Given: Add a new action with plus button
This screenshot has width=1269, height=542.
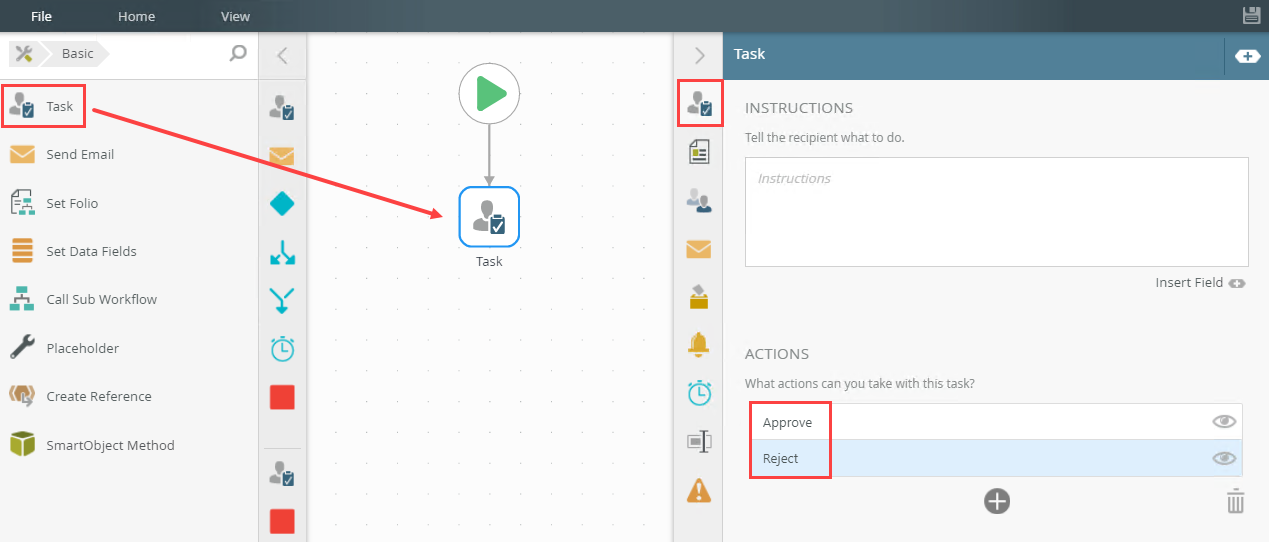Looking at the screenshot, I should 996,501.
